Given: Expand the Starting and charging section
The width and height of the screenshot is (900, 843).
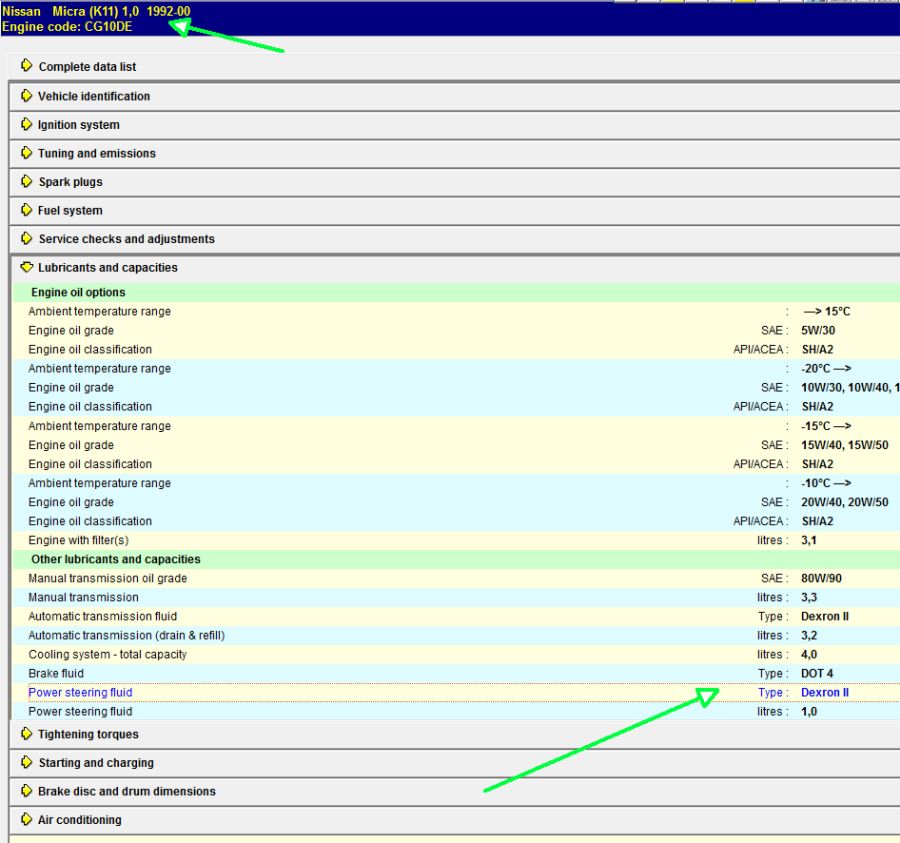Looking at the screenshot, I should (x=96, y=763).
